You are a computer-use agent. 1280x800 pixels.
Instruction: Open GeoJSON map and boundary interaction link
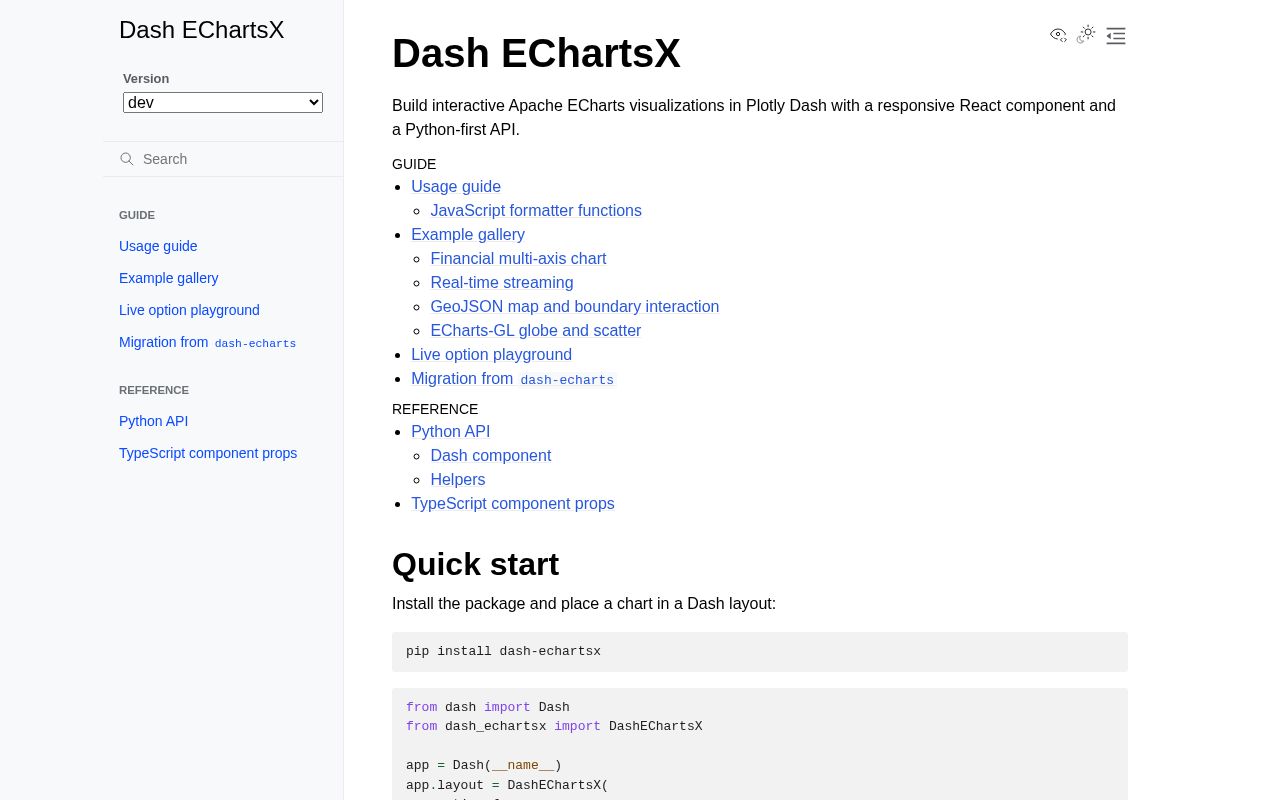[x=575, y=307]
